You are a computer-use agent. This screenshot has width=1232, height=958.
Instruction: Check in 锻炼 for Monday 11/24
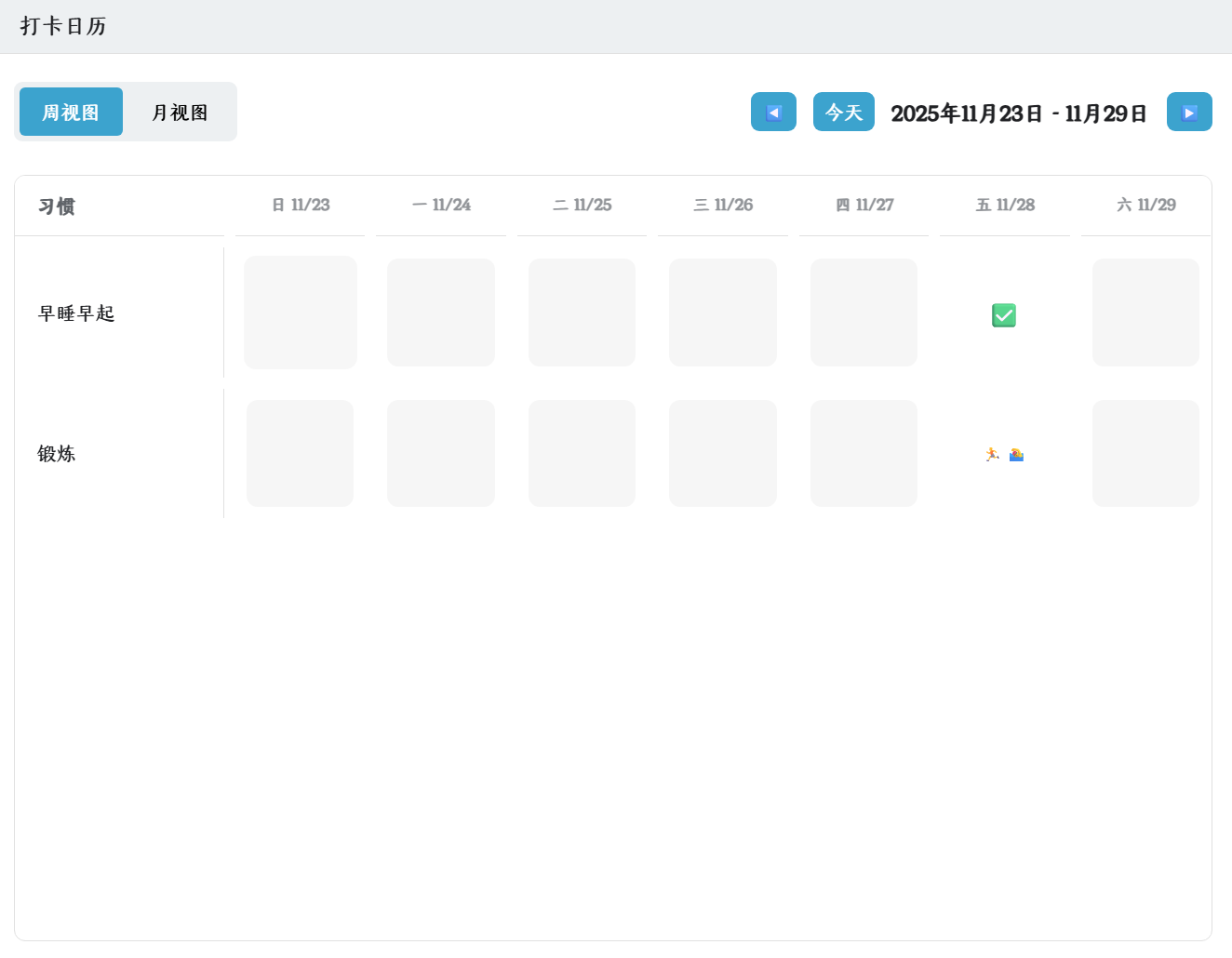441,454
